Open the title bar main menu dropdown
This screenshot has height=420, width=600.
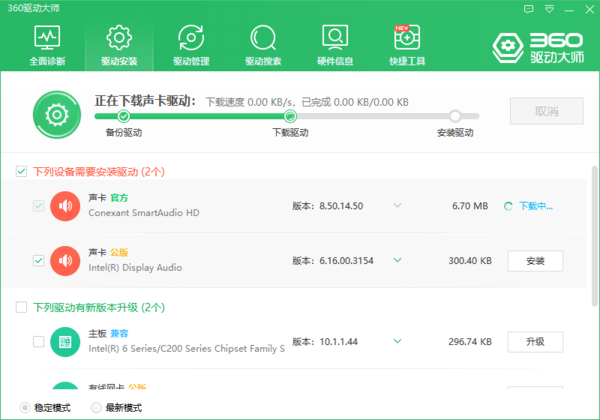548,8
